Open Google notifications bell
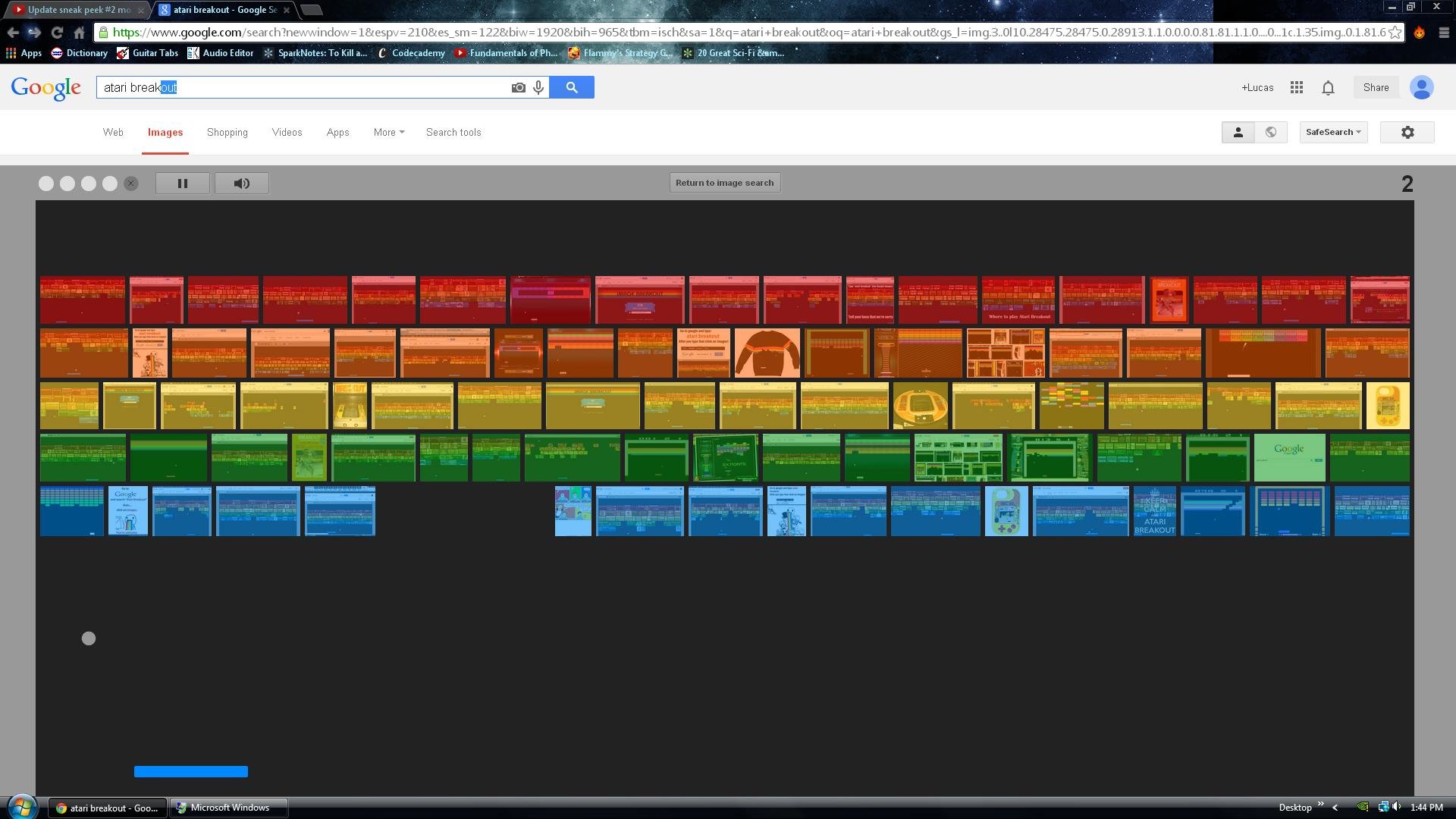 [x=1328, y=88]
